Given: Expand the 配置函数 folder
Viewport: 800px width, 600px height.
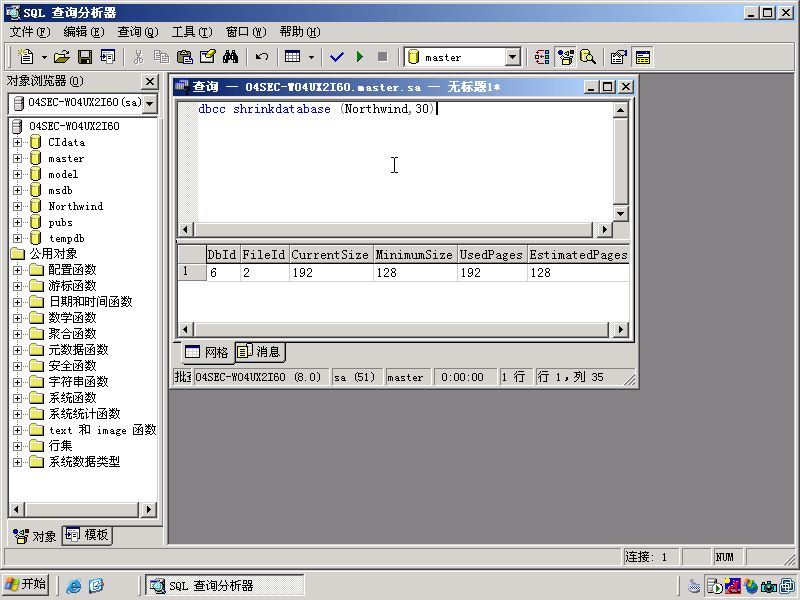Looking at the screenshot, I should (17, 270).
